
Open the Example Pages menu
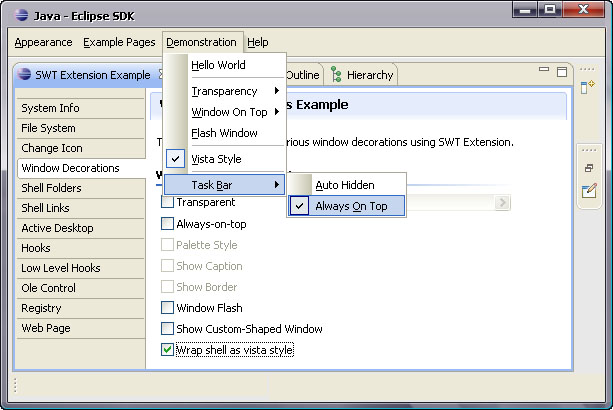[119, 42]
